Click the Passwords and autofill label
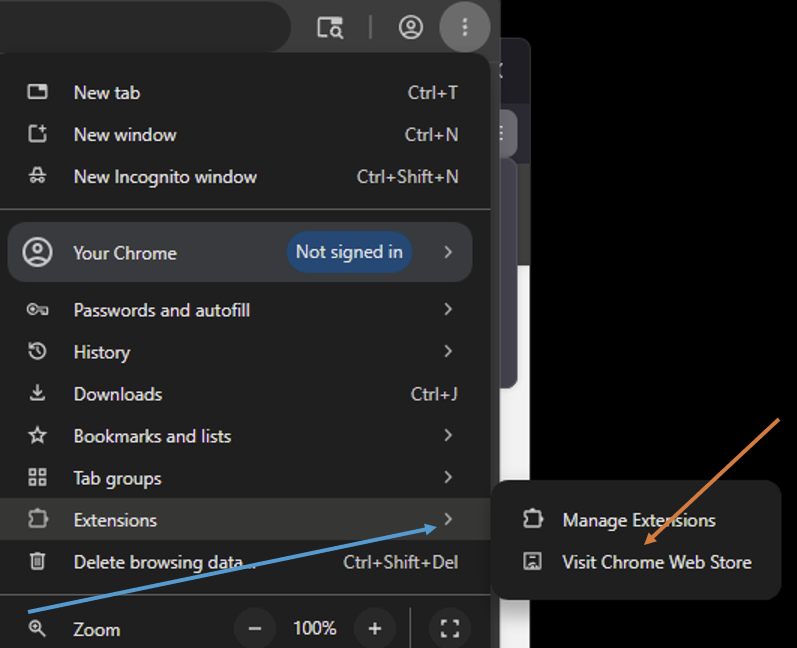Image resolution: width=797 pixels, height=648 pixels. (162, 310)
